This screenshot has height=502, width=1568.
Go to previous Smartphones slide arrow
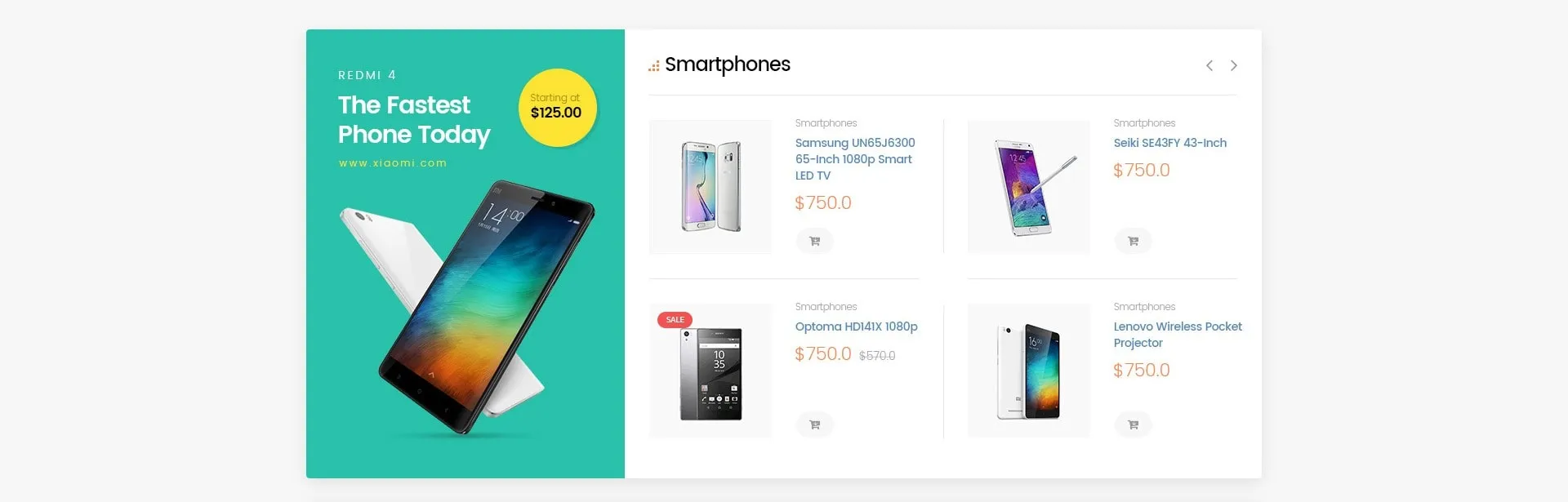(1209, 65)
